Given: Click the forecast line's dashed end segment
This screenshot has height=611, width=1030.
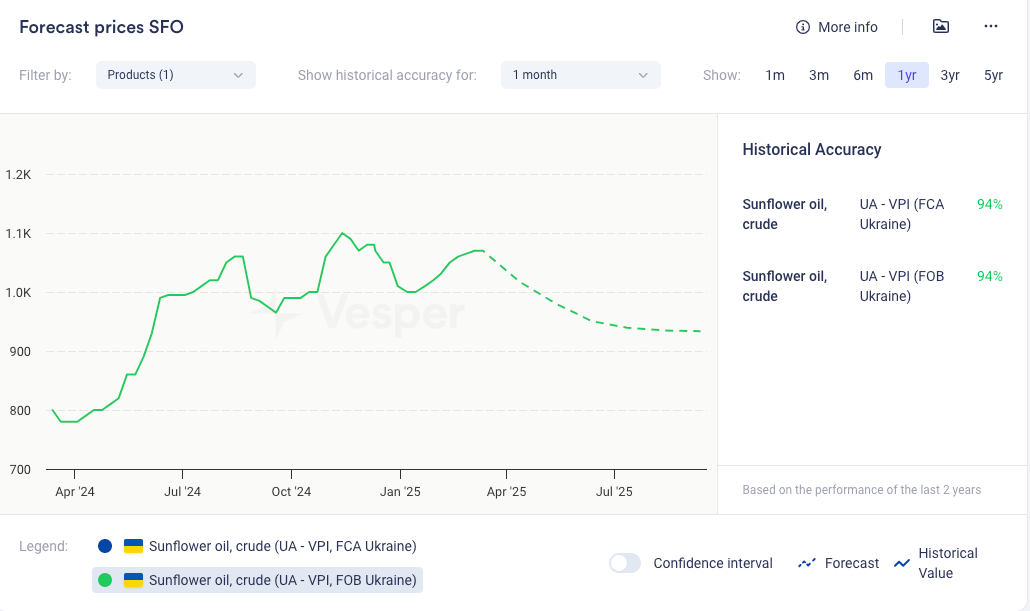Looking at the screenshot, I should (x=670, y=331).
